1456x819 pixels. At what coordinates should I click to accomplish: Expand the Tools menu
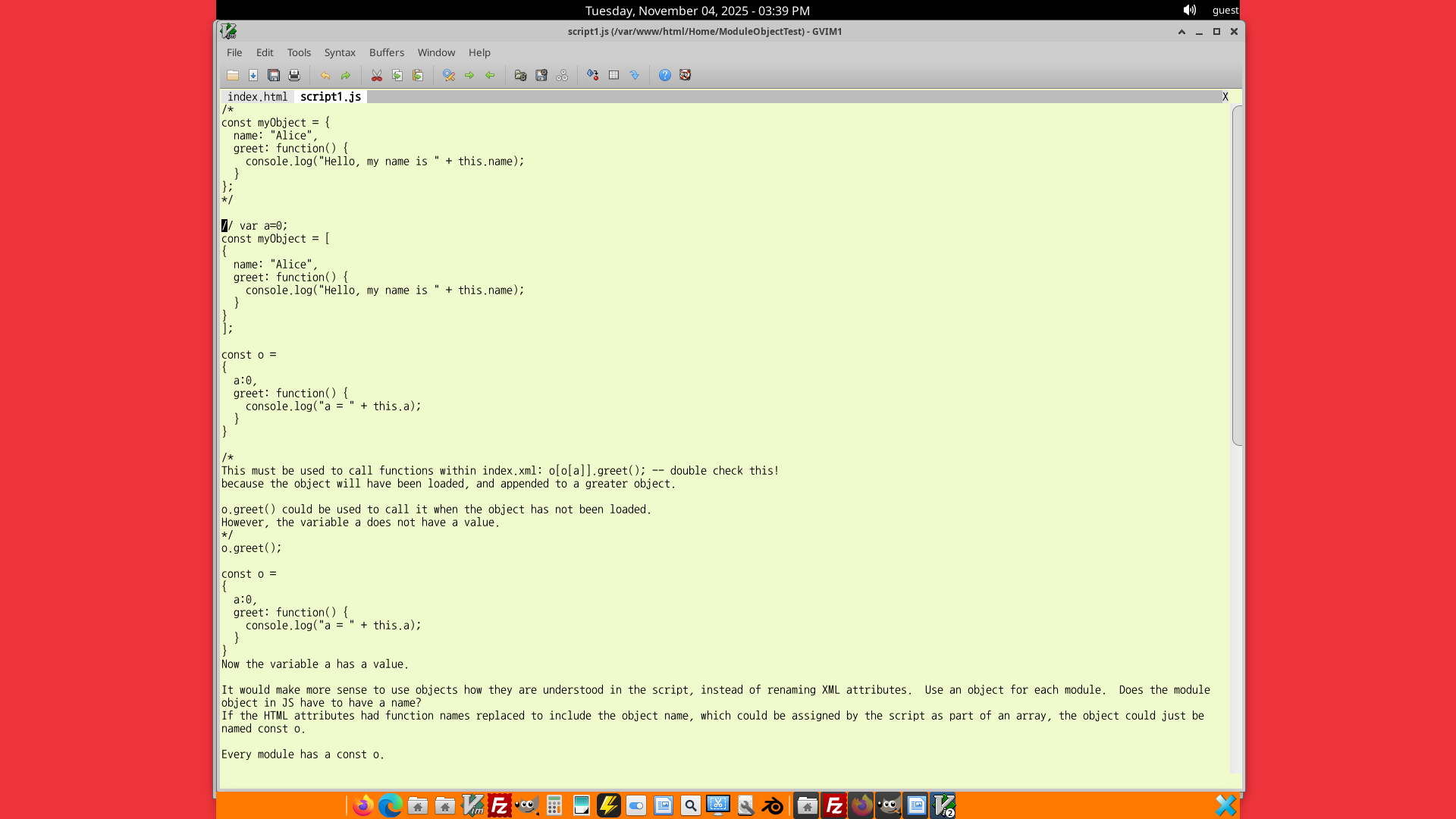299,52
